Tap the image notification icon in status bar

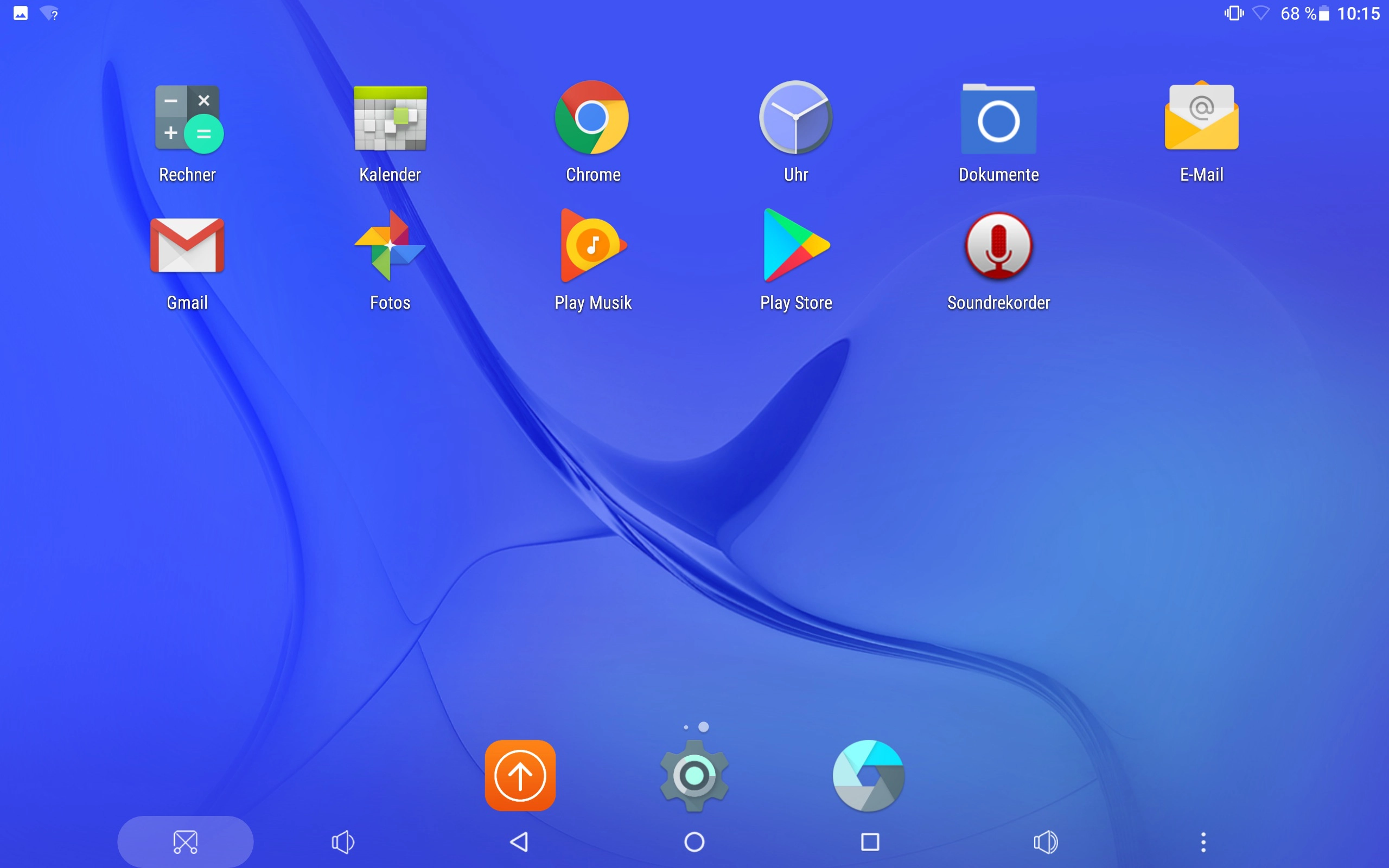point(21,12)
